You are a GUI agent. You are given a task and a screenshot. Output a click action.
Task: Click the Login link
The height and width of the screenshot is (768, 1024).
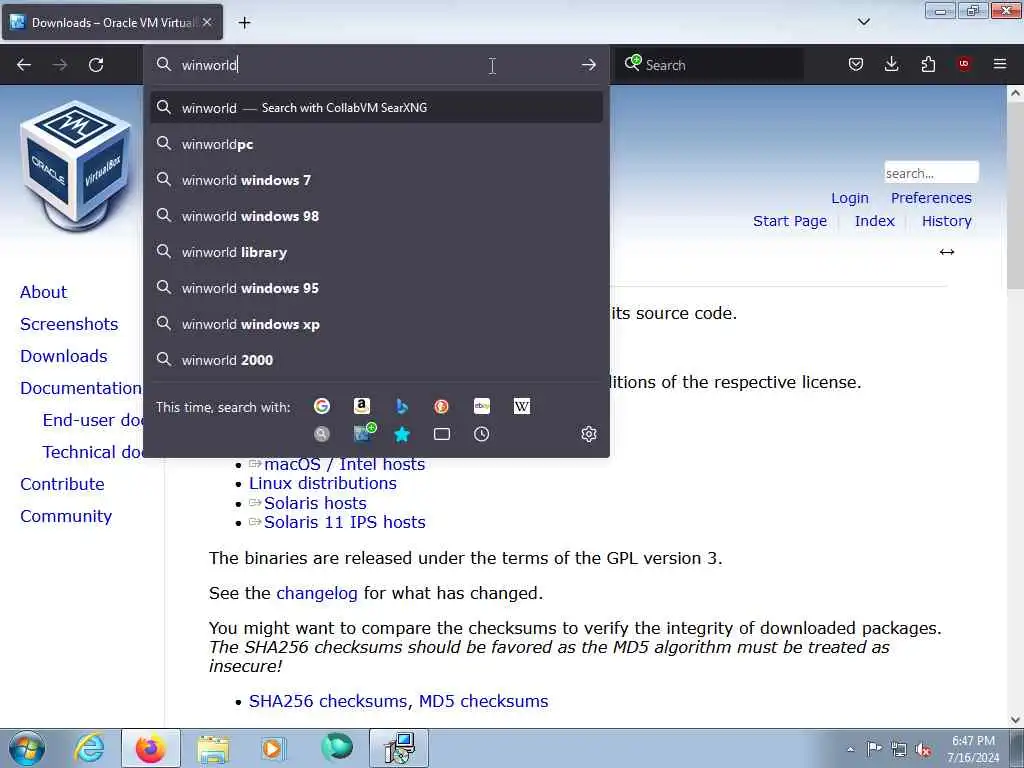[850, 198]
